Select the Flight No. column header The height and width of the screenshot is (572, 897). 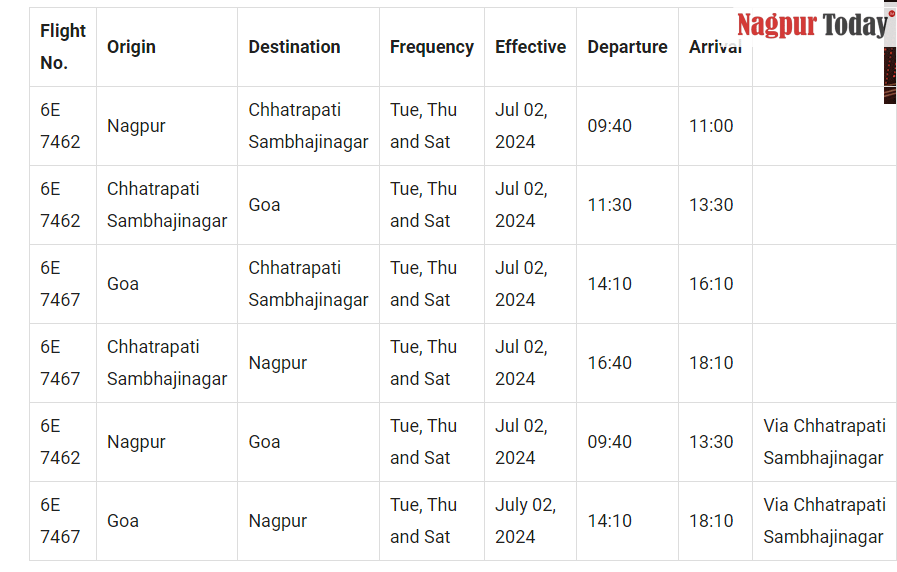coord(63,47)
